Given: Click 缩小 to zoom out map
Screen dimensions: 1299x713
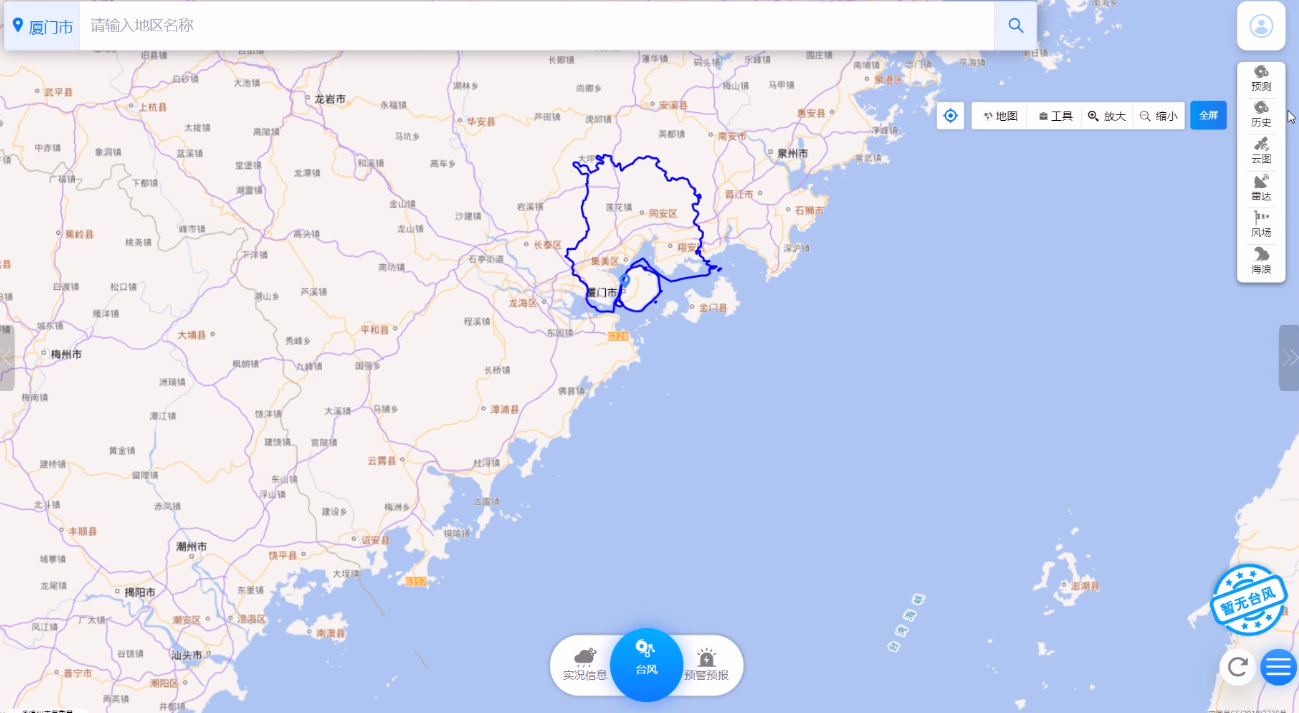Looking at the screenshot, I should click(x=1159, y=116).
